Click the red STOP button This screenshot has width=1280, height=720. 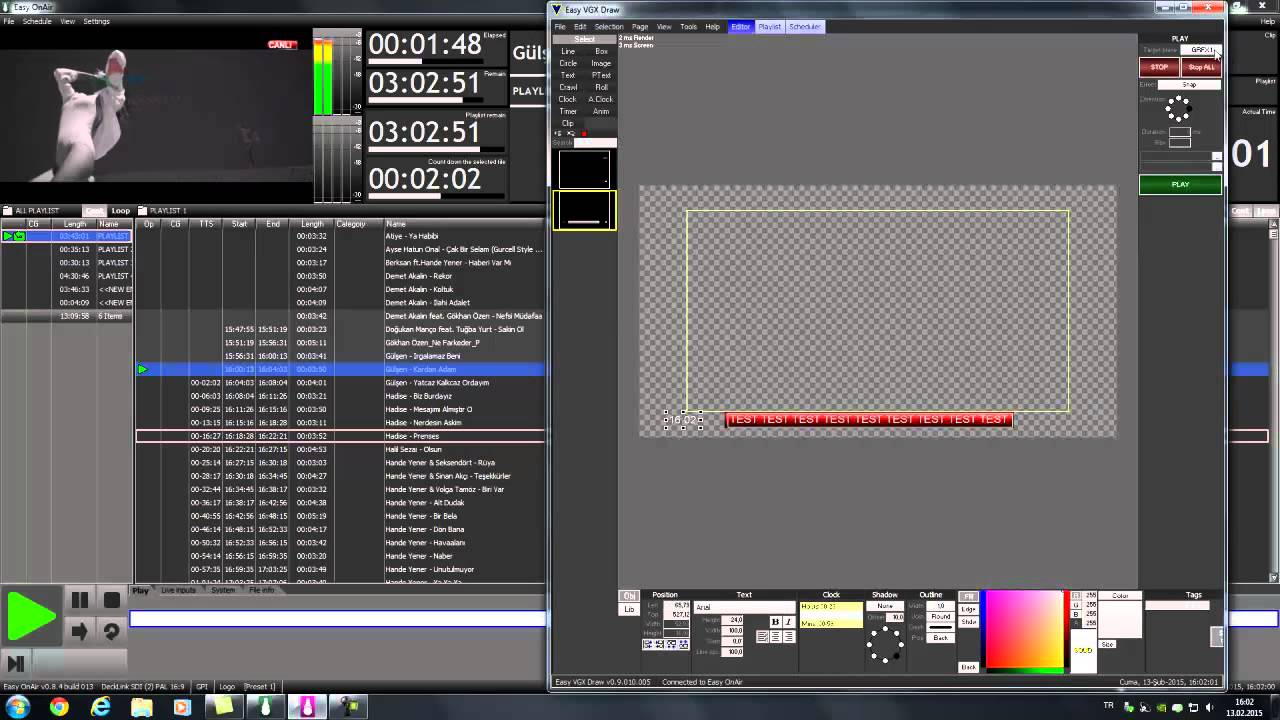click(x=1159, y=67)
